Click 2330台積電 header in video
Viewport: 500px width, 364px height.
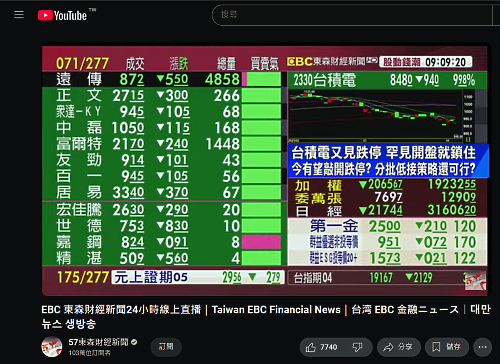387,80
